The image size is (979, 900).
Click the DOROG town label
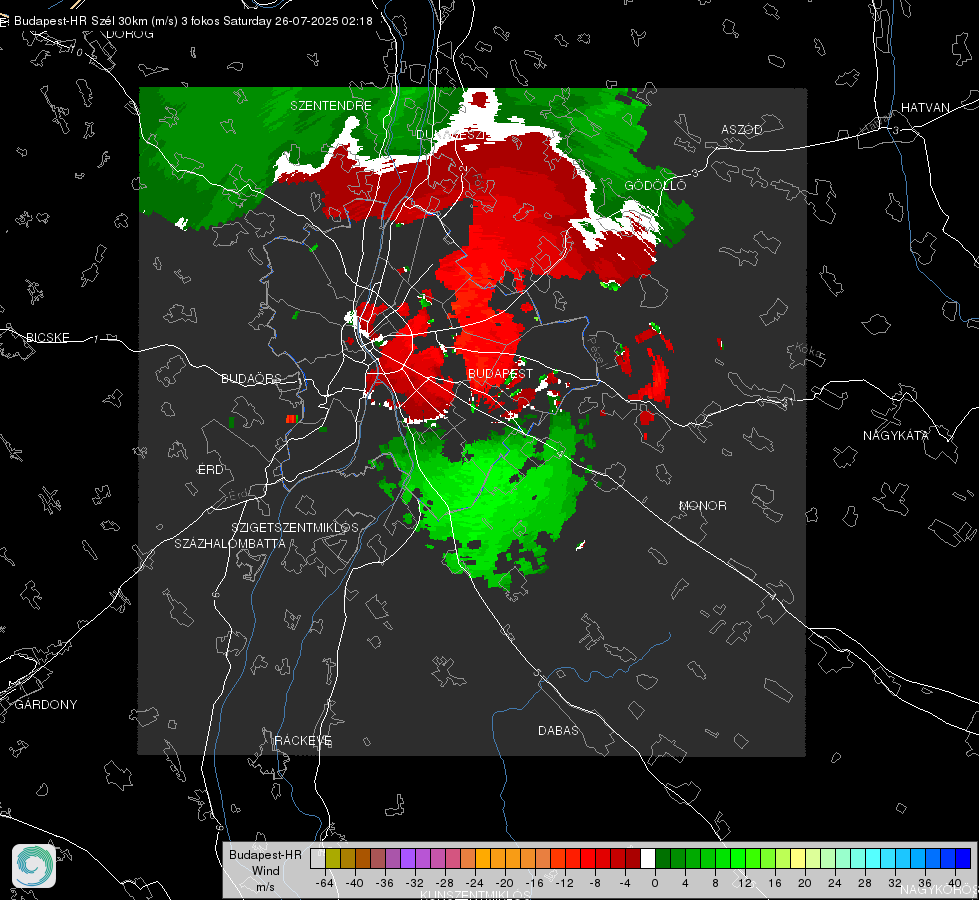(x=130, y=34)
